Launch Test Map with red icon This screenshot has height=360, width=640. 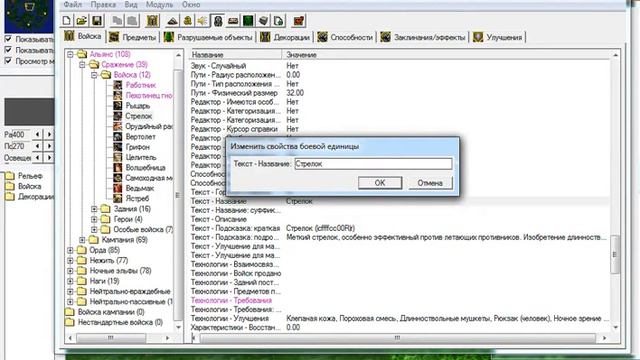299,20
